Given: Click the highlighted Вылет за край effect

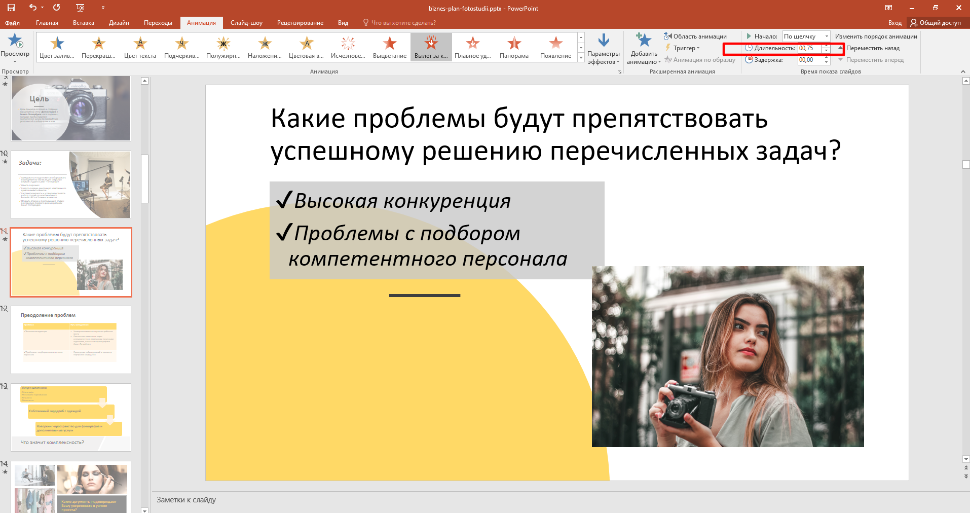Looking at the screenshot, I should click(431, 46).
